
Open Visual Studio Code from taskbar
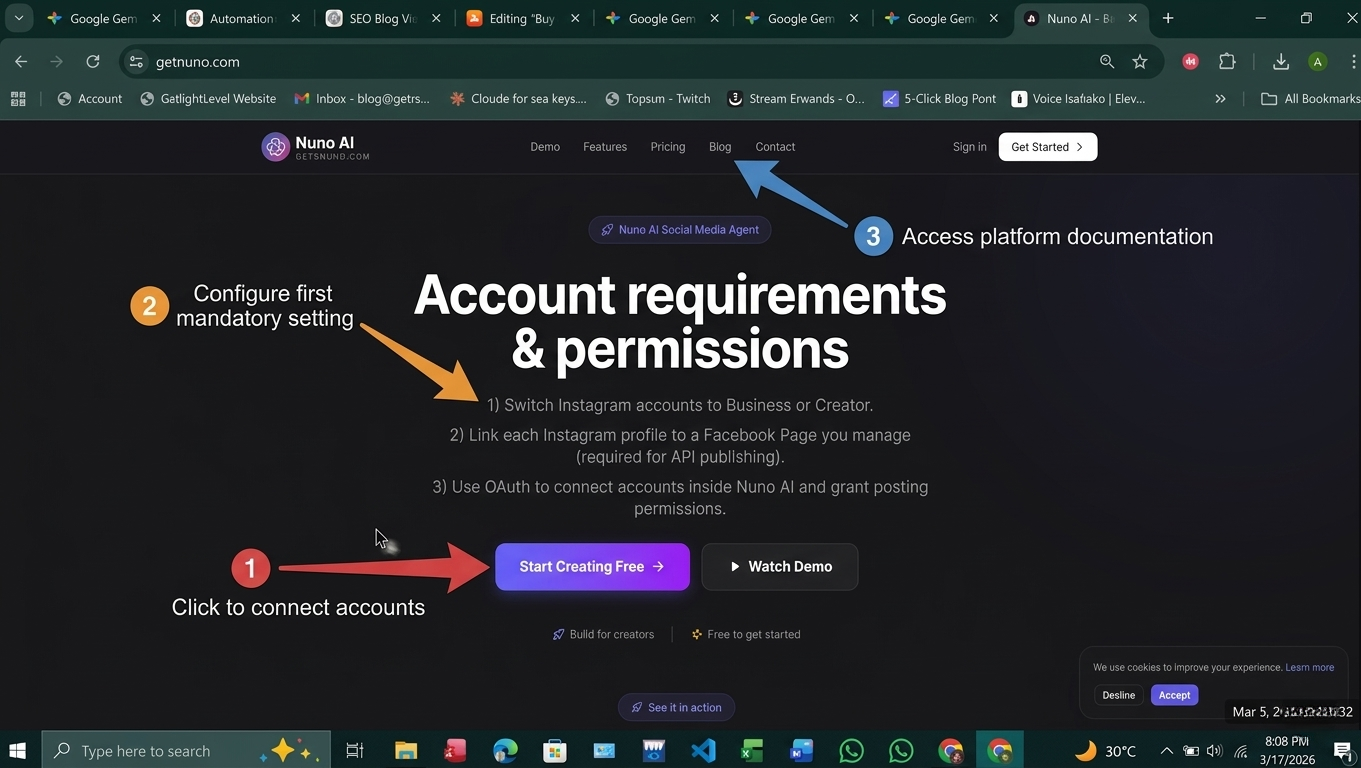pos(703,750)
